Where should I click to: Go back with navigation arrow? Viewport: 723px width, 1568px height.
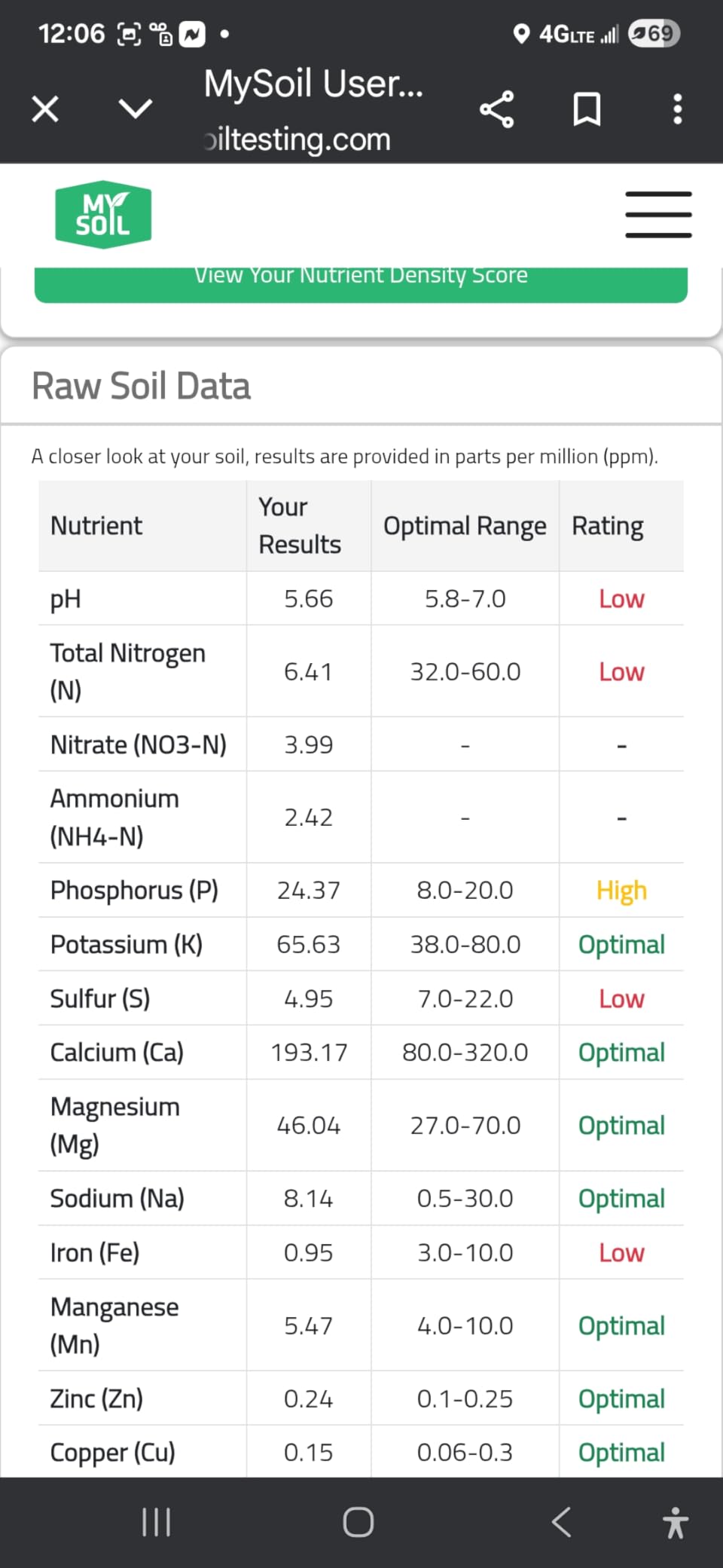562,1522
